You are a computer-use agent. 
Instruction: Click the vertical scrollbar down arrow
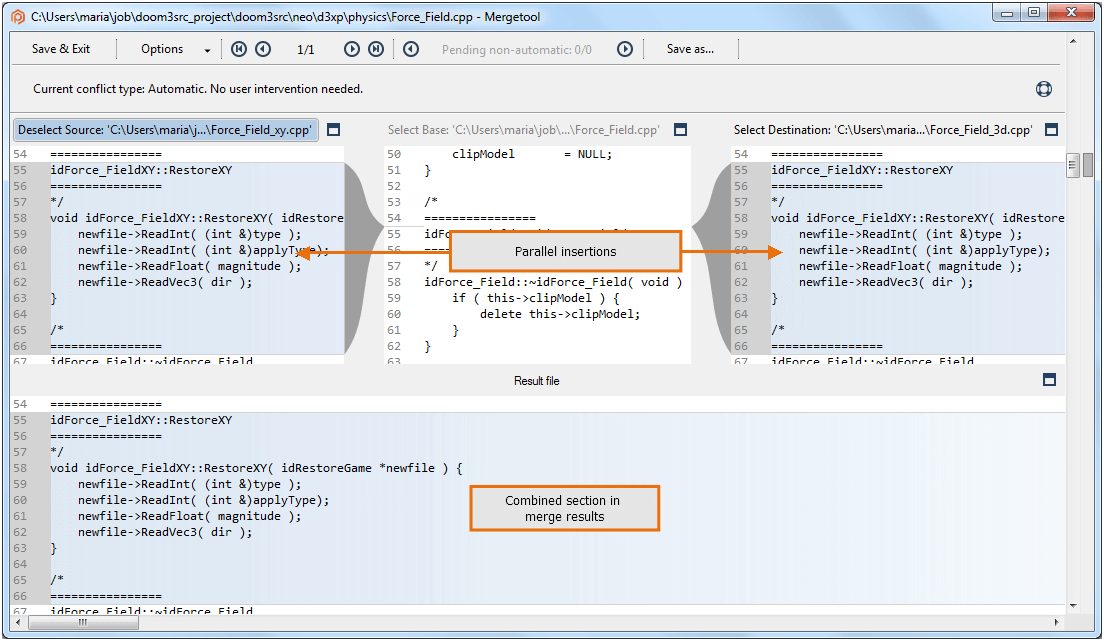1073,605
